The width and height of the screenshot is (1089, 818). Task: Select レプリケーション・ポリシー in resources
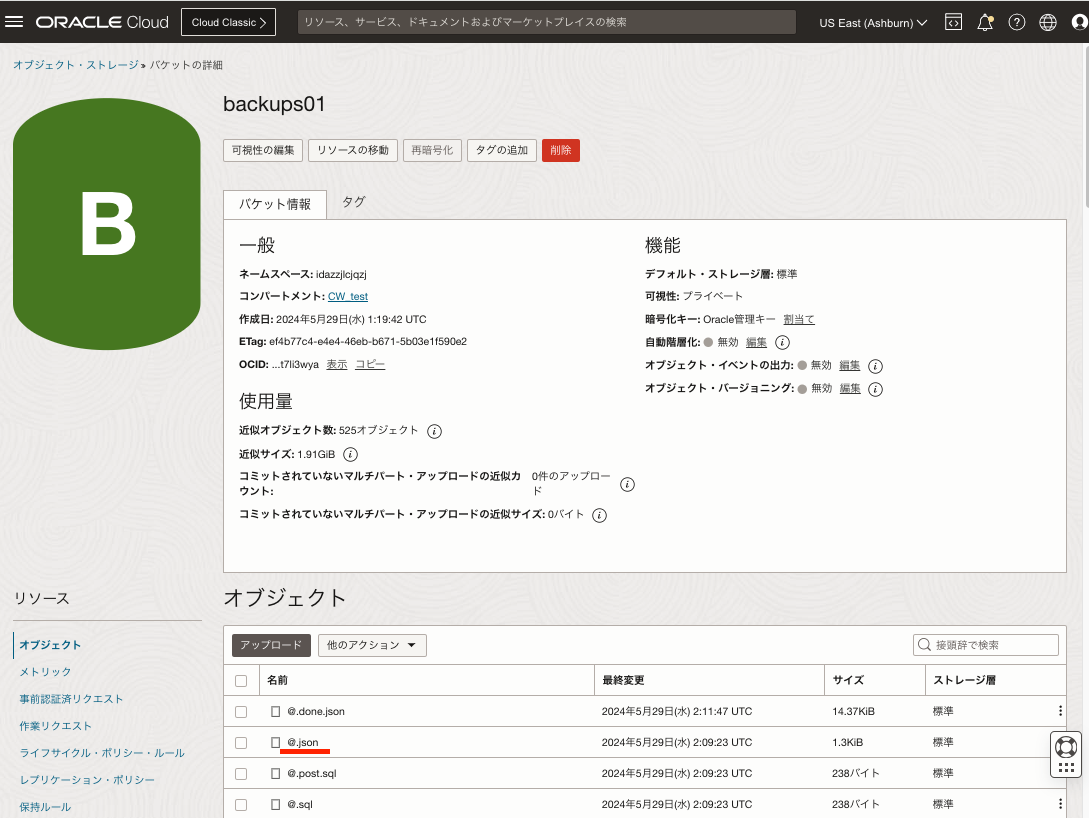(x=87, y=781)
